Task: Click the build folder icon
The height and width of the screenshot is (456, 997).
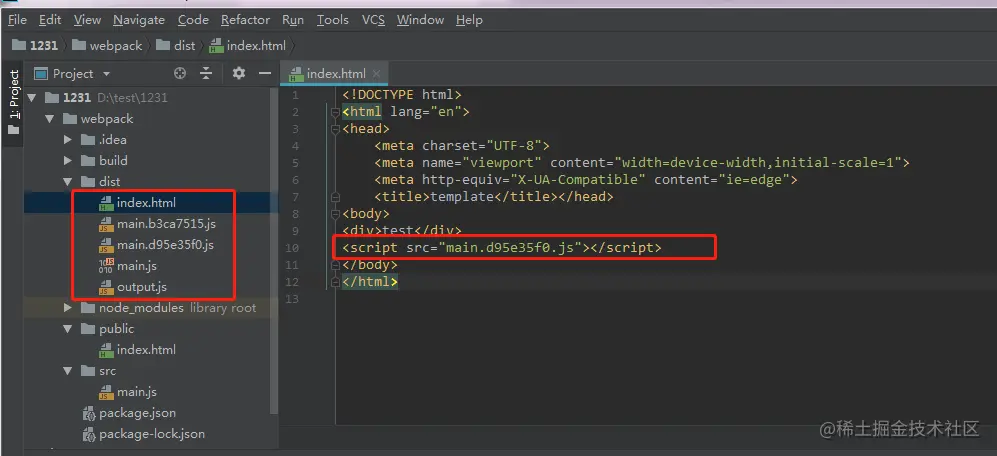Action: [88, 161]
